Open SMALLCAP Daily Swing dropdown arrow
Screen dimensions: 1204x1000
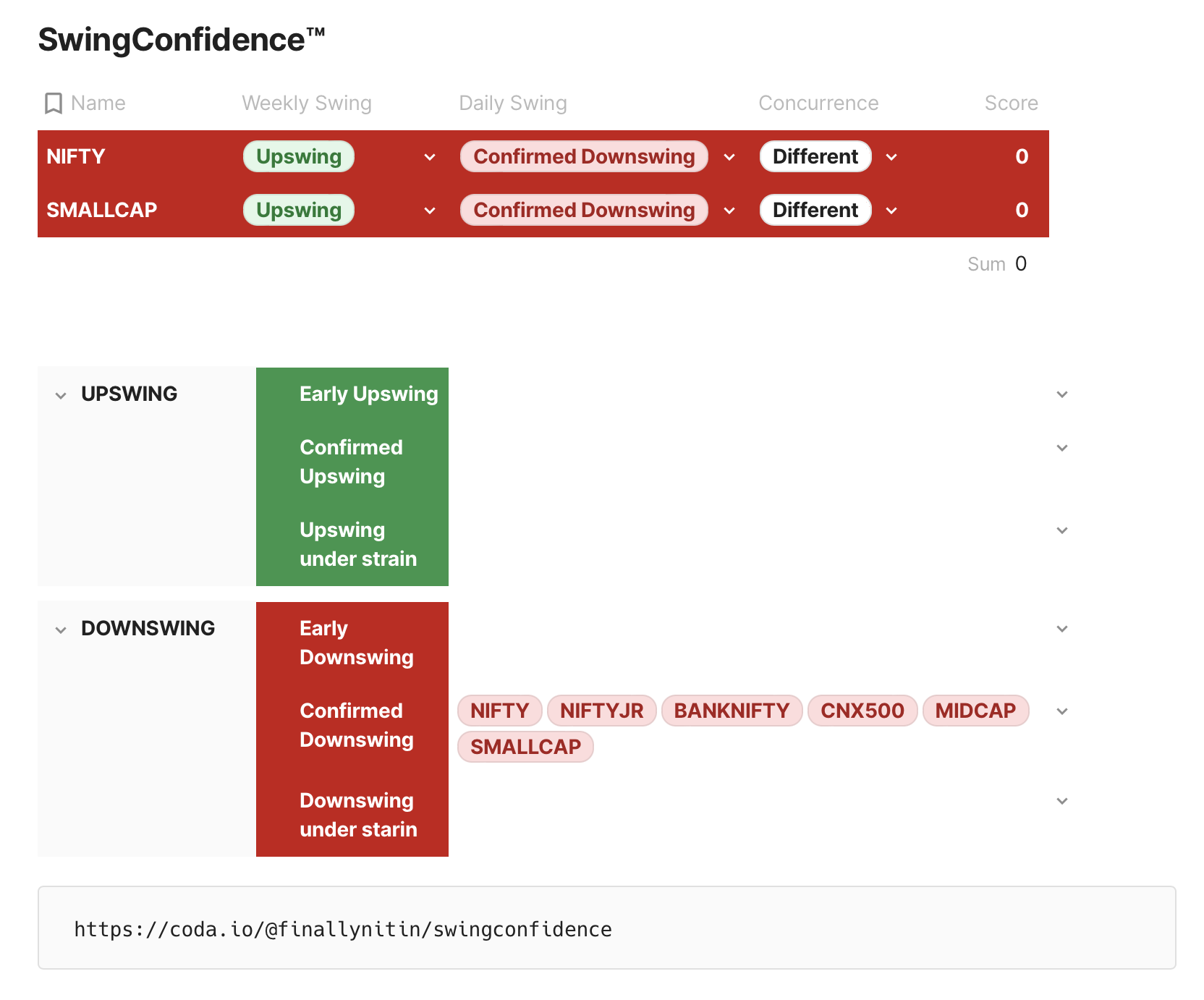coord(729,211)
